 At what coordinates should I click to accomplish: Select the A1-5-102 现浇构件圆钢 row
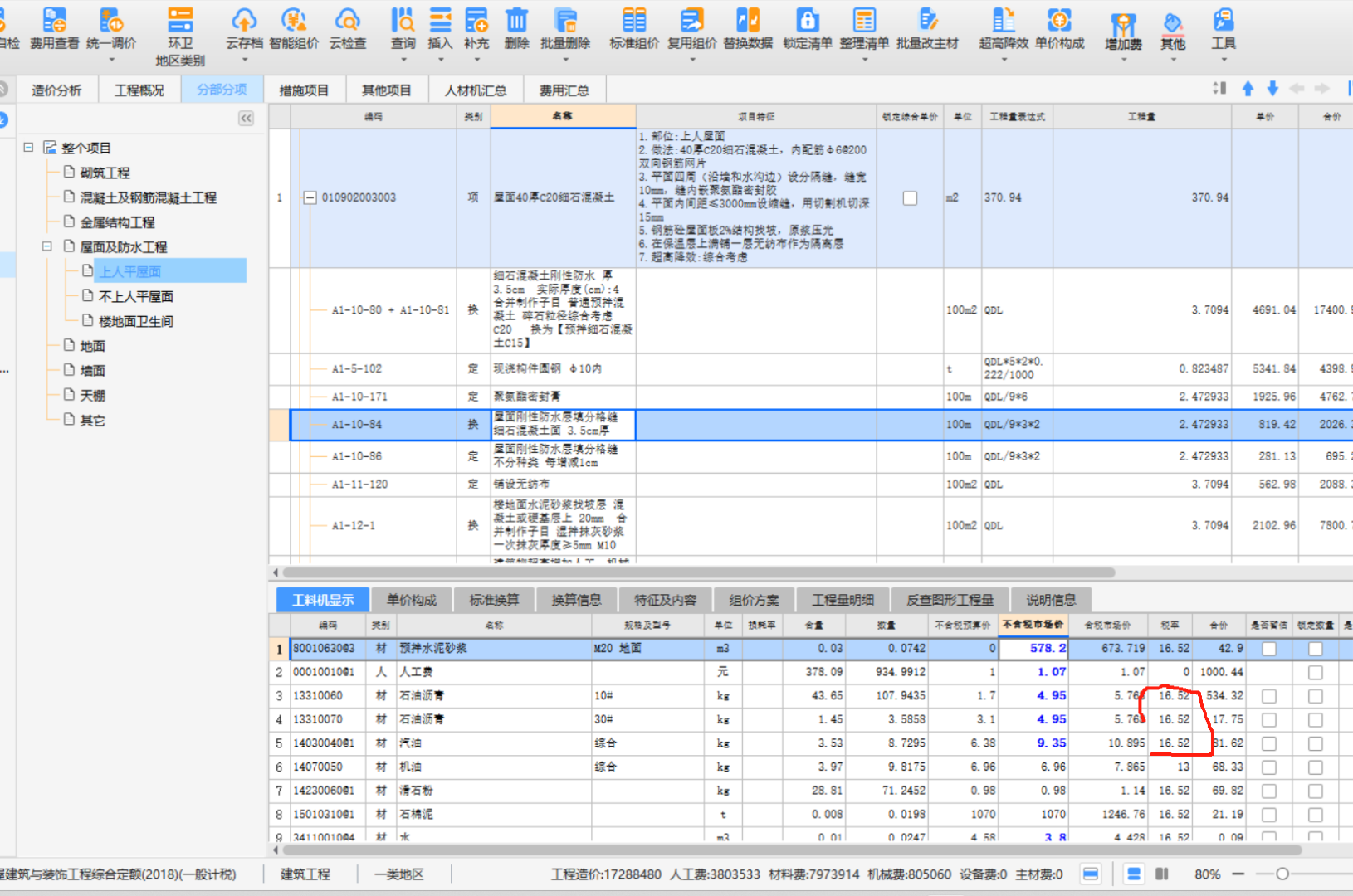point(810,369)
